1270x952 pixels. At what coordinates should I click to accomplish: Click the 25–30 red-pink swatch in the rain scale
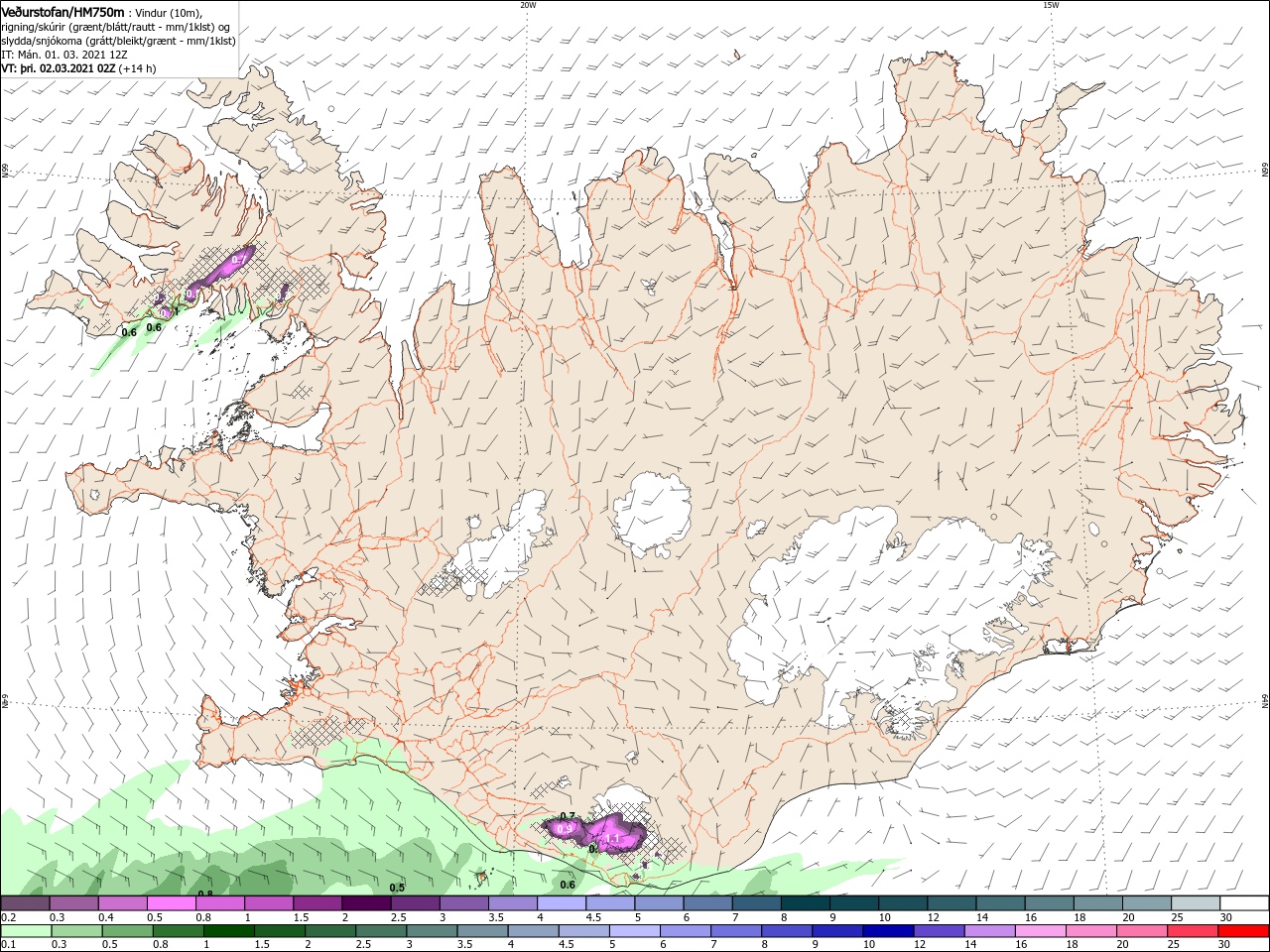[1194, 931]
